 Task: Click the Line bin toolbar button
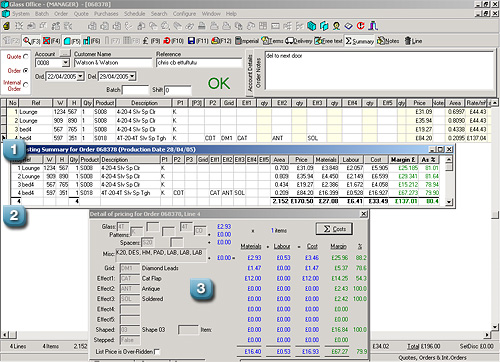coord(413,41)
